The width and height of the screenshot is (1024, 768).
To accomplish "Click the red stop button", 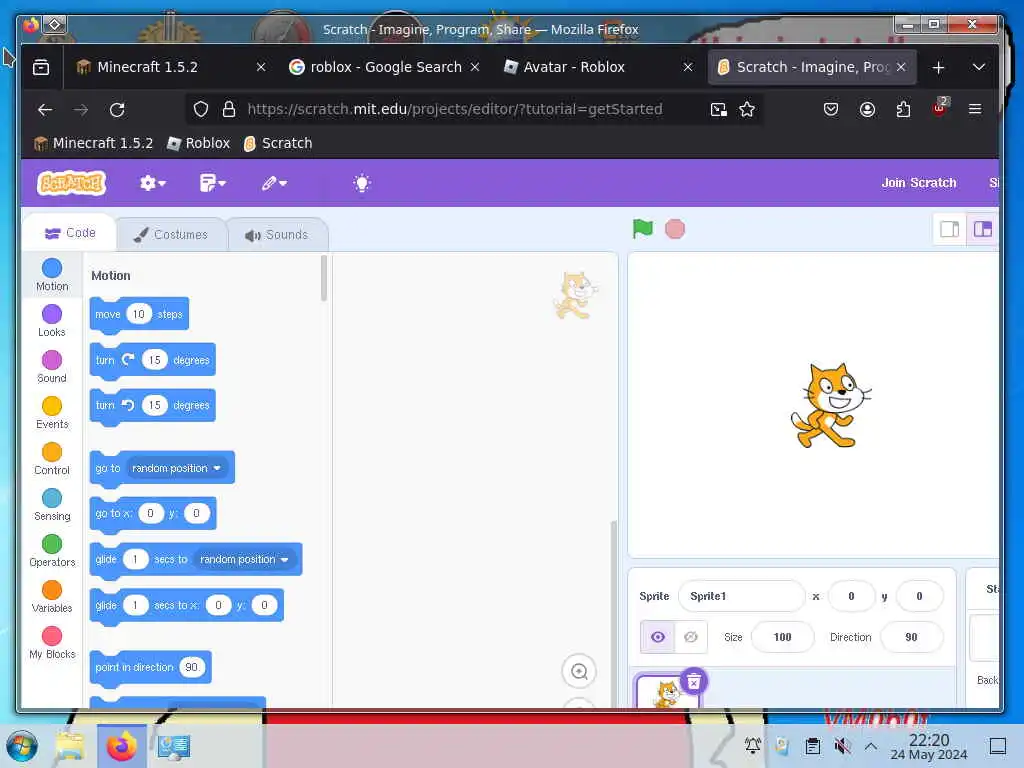I will (x=675, y=229).
